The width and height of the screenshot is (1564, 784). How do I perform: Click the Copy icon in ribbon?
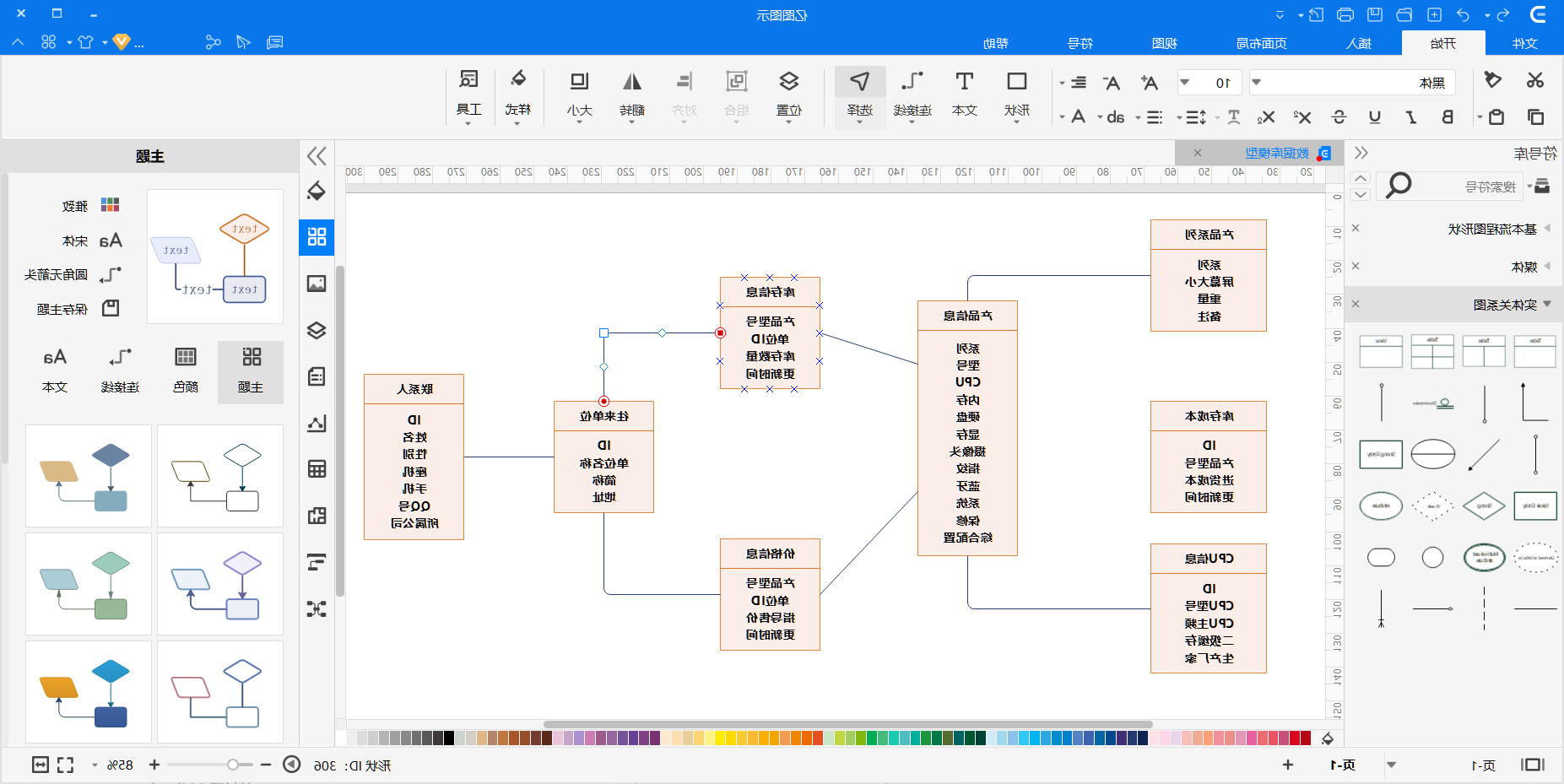coord(1535,116)
